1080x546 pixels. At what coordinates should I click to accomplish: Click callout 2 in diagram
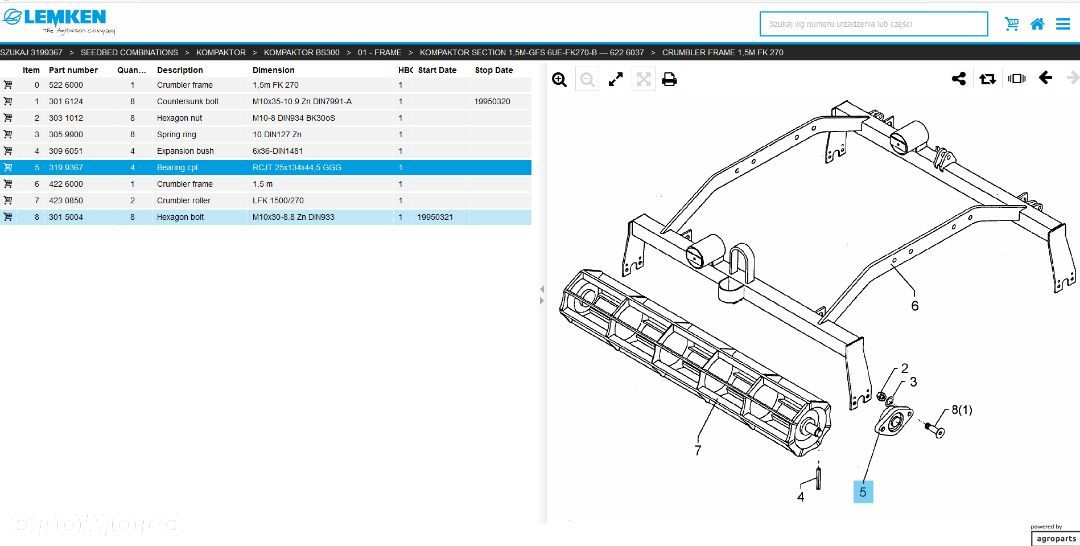click(904, 369)
